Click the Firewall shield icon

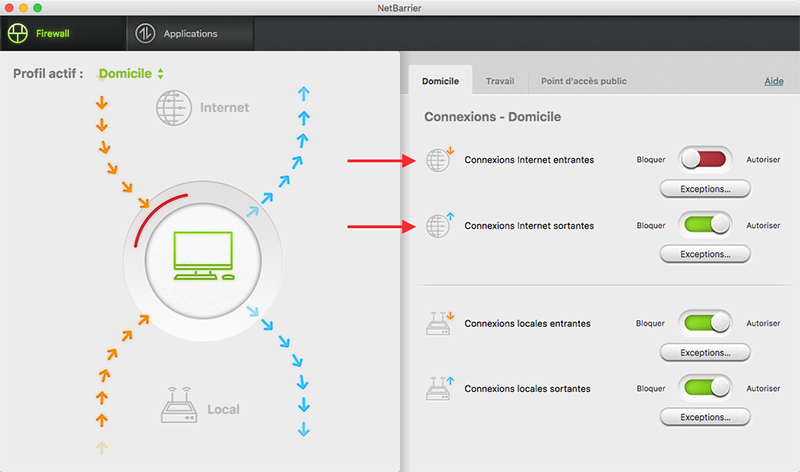coord(18,34)
